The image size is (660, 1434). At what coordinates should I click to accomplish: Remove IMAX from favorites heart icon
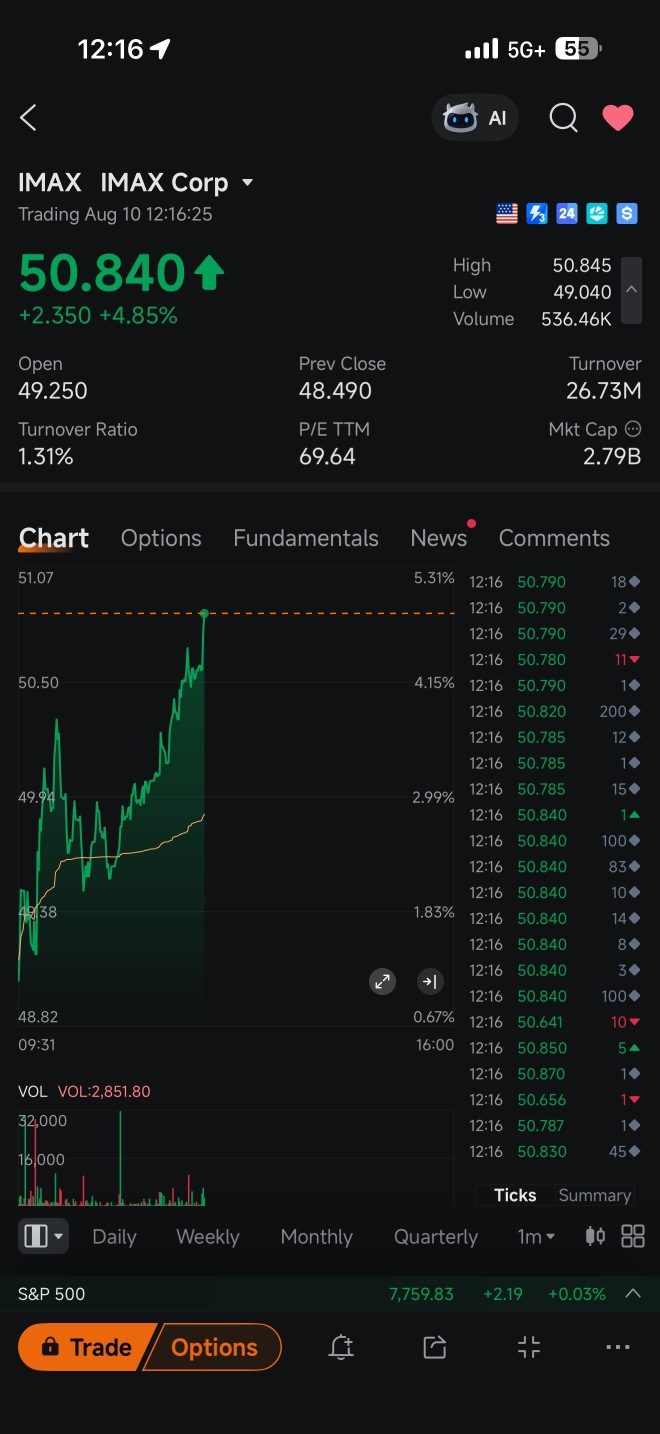[618, 118]
